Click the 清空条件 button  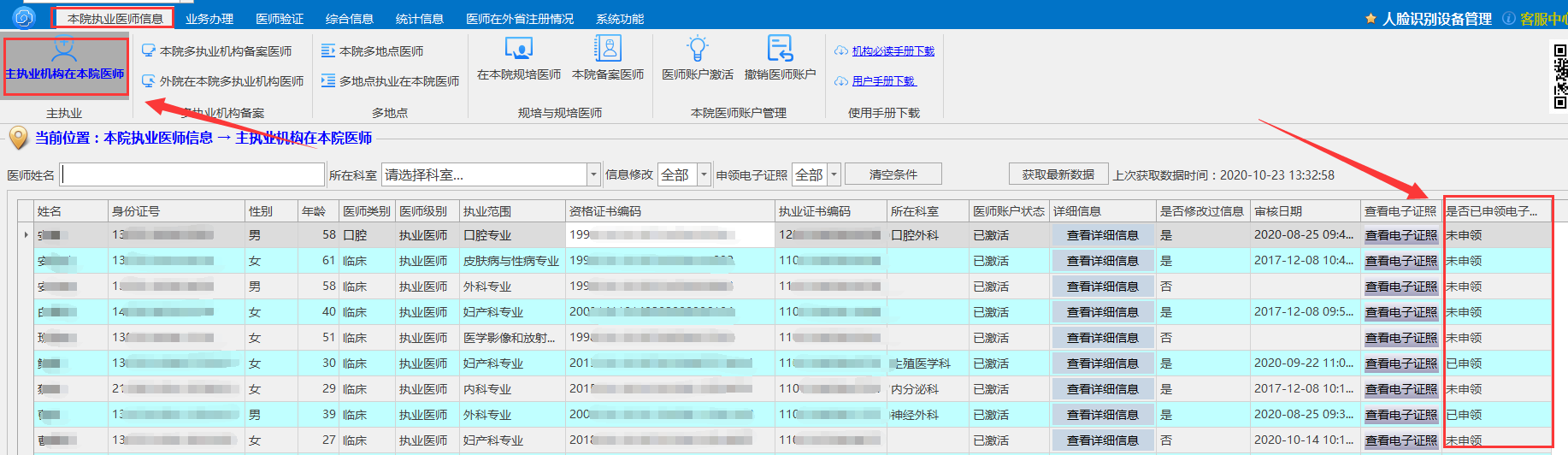[x=893, y=174]
